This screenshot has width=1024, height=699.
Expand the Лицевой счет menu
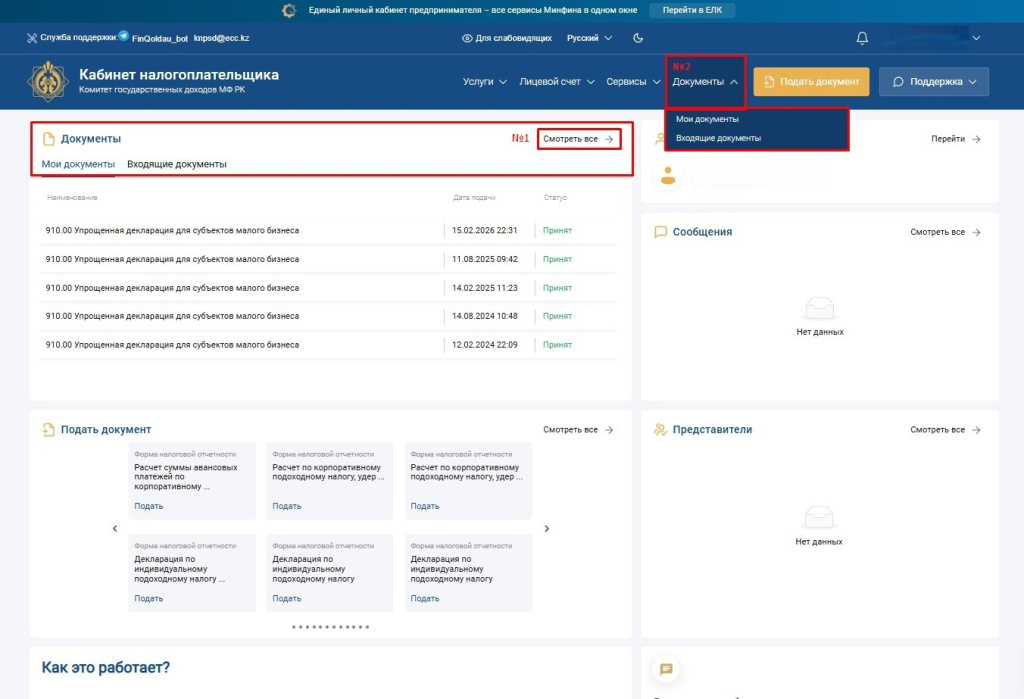557,82
